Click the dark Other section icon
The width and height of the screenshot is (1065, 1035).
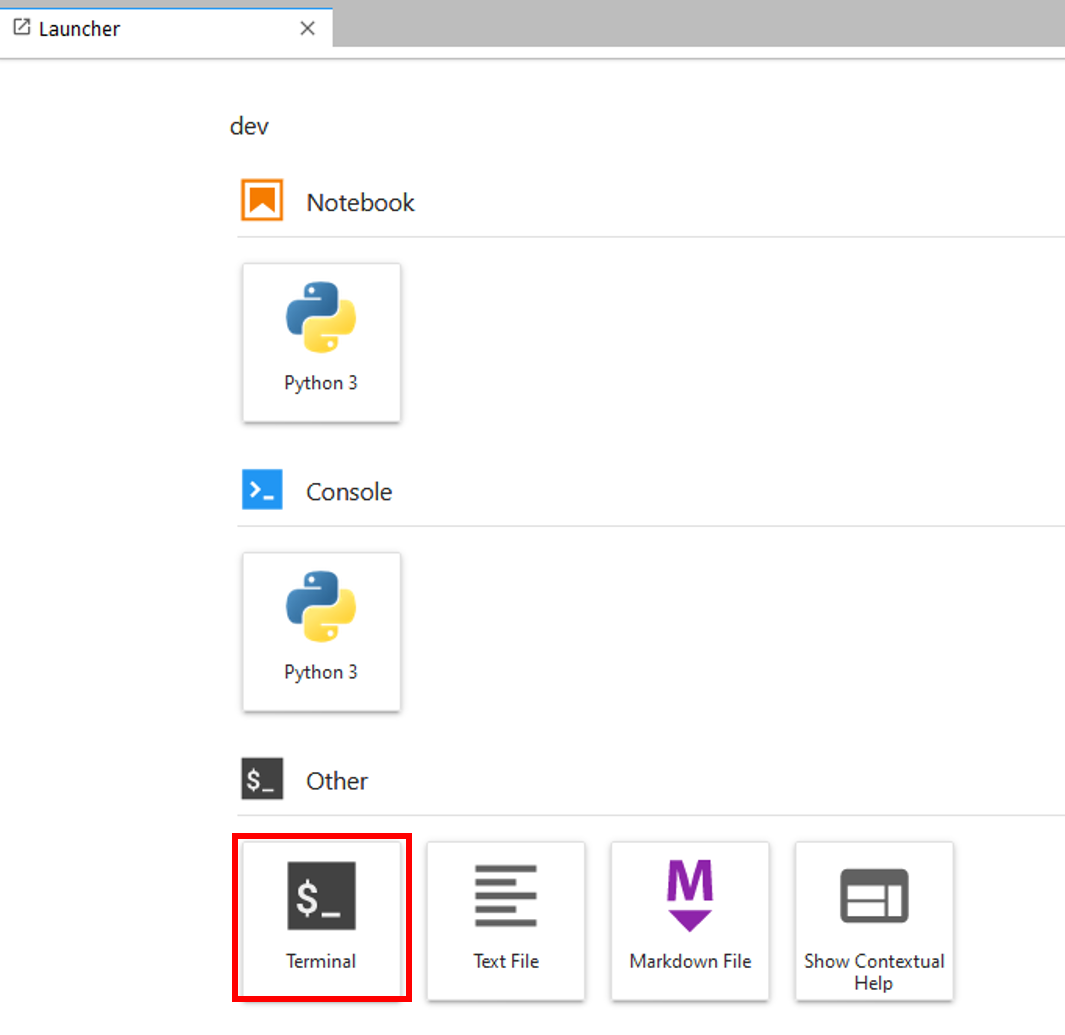[x=262, y=780]
